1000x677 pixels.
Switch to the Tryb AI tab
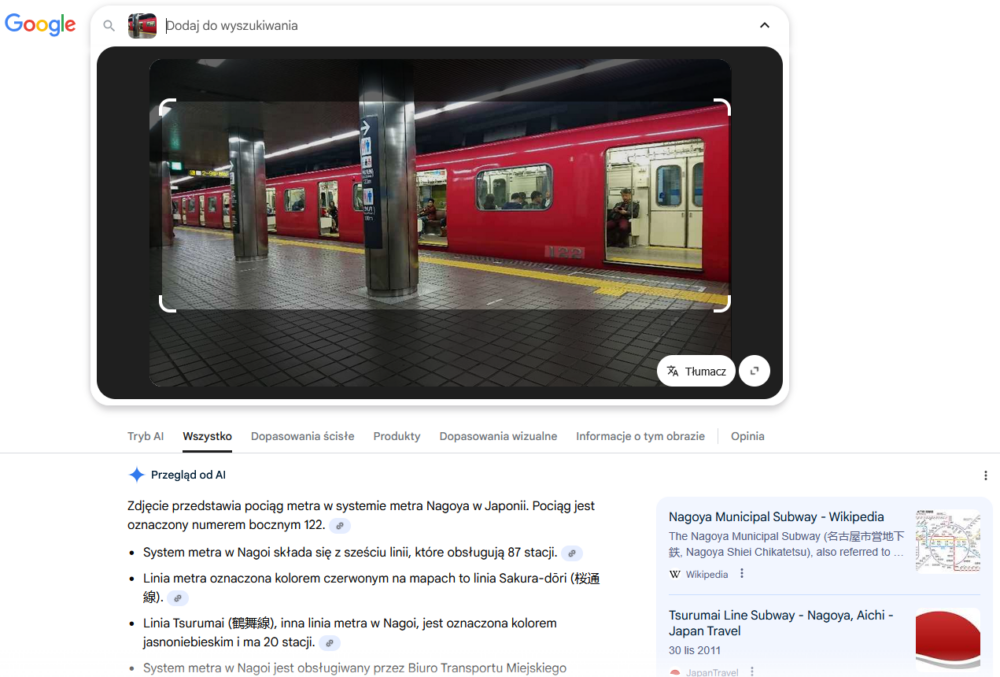(145, 436)
